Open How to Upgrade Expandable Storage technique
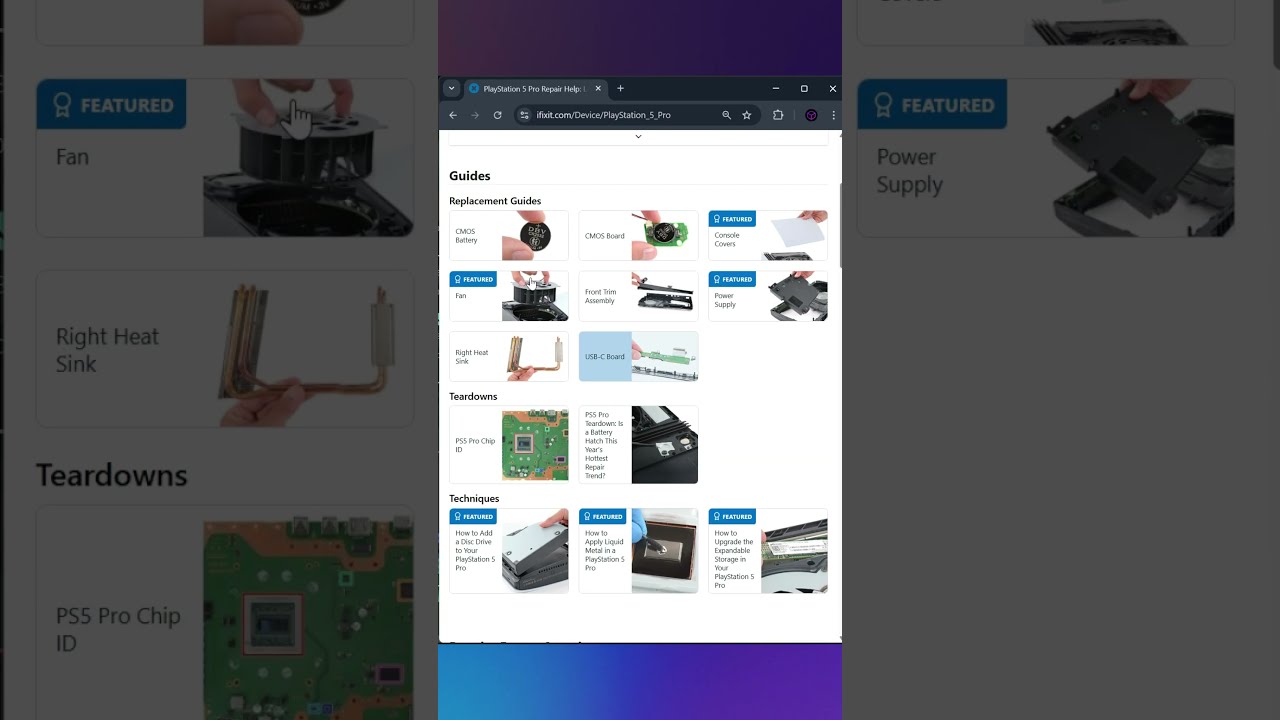1280x720 pixels. tap(768, 551)
